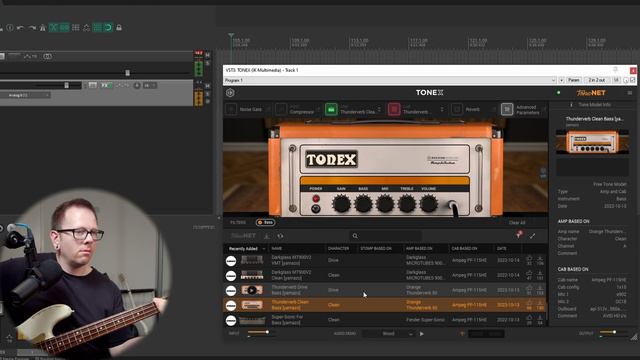Play the audio demo
This screenshot has height=360, width=640.
point(422,333)
